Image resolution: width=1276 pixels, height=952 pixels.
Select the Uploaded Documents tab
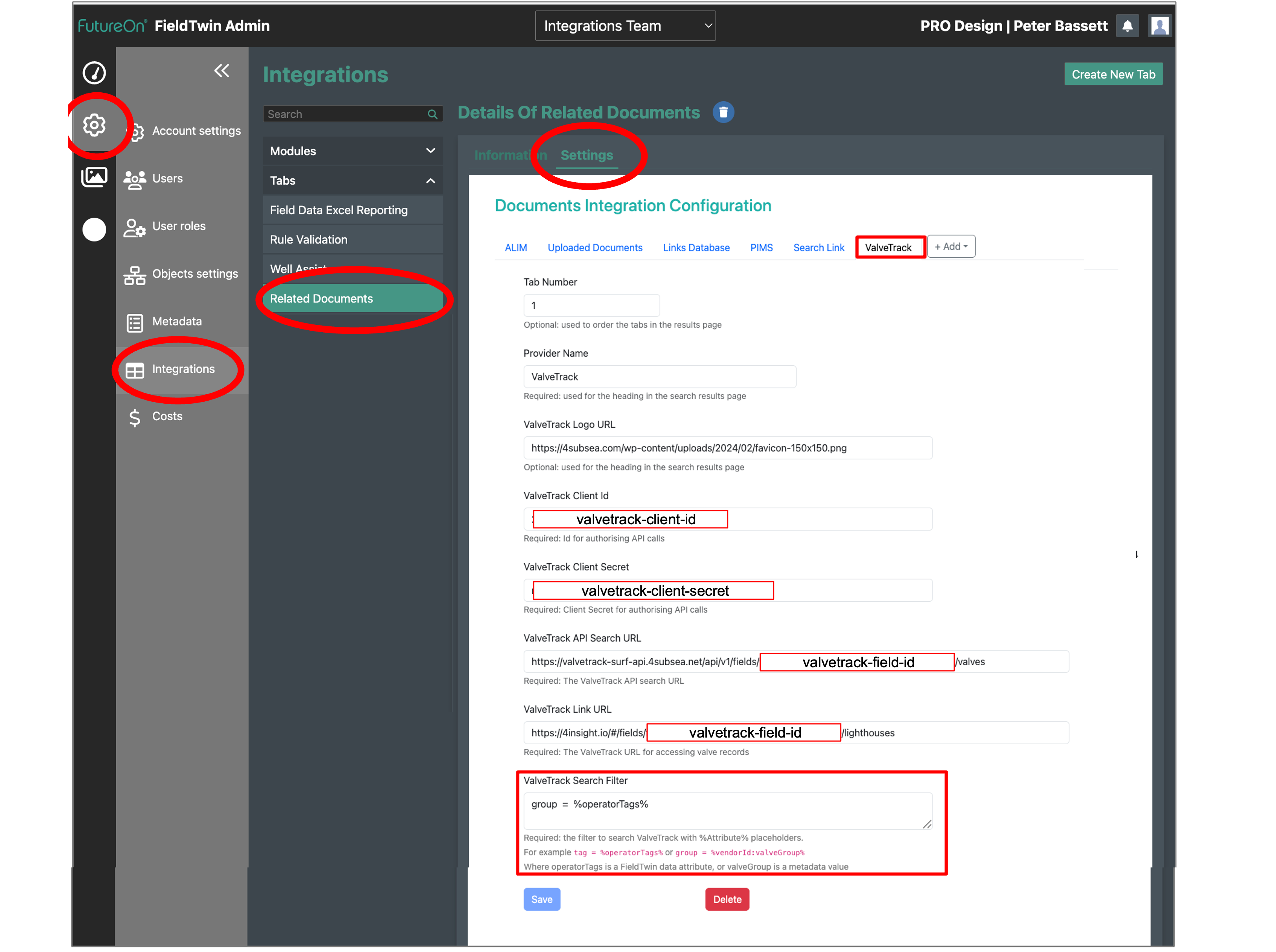click(x=594, y=248)
